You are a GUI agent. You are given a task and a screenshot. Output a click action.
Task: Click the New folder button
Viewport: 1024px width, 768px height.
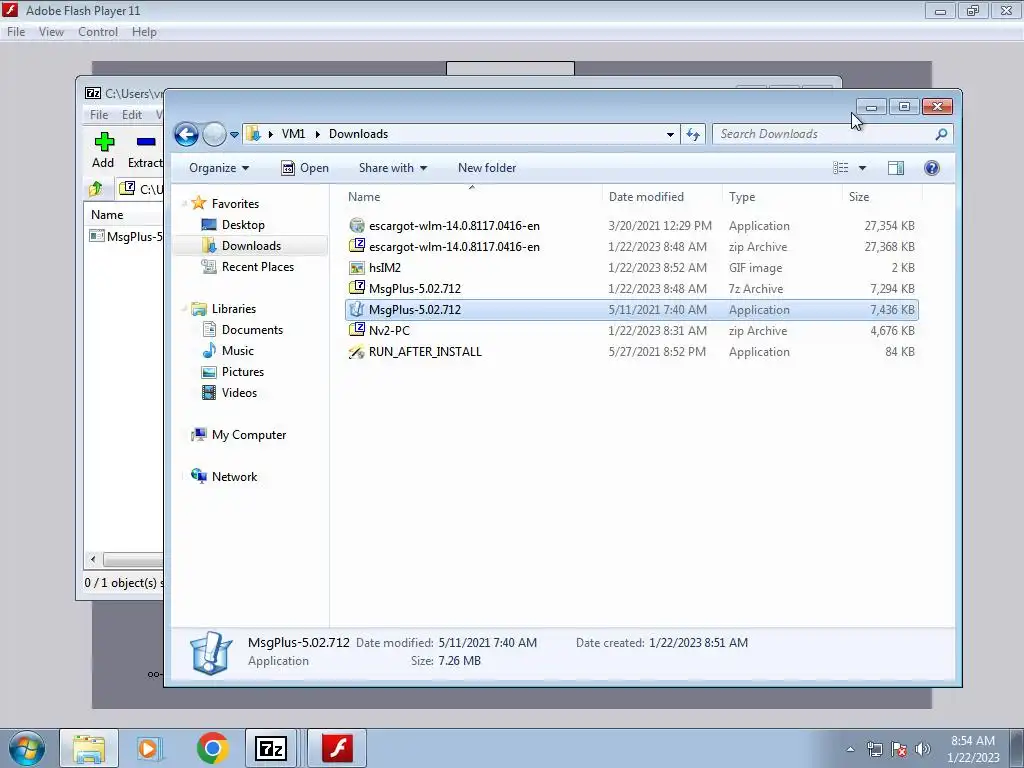[487, 168]
